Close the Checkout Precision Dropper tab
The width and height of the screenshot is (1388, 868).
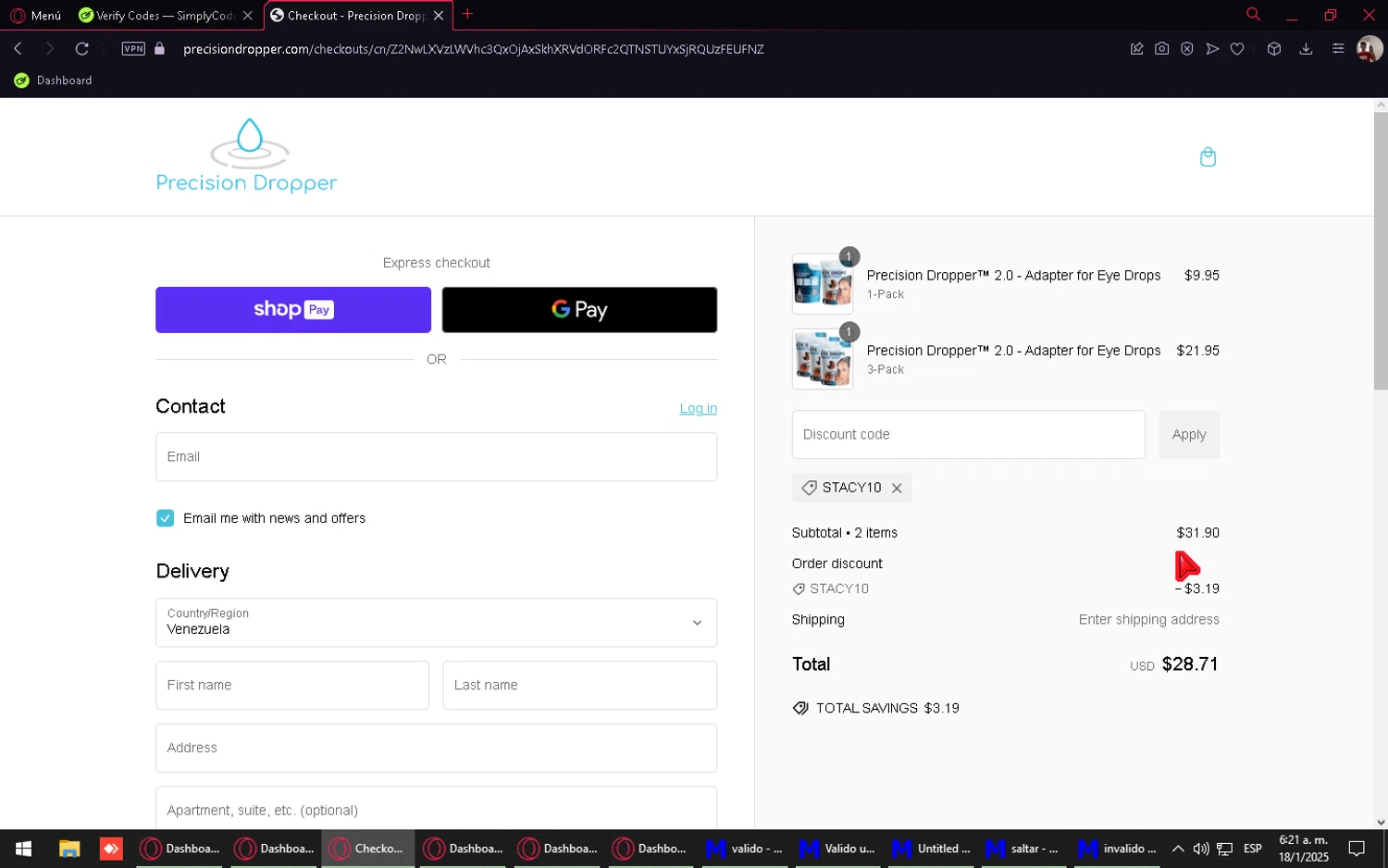[439, 16]
